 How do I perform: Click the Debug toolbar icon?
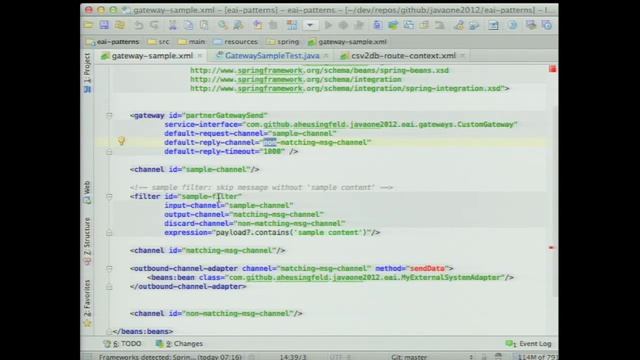pos(343,25)
